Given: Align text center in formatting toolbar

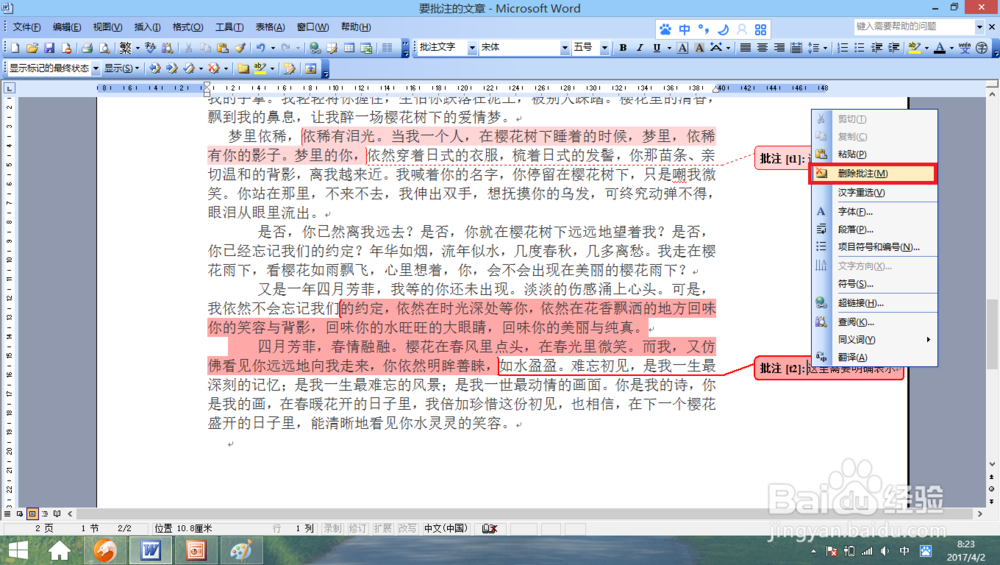Looking at the screenshot, I should tap(762, 48).
